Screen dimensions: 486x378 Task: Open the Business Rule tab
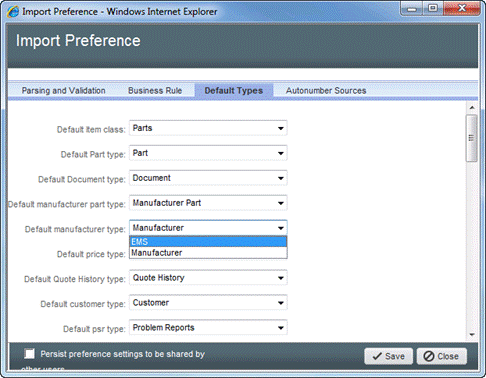tap(155, 91)
